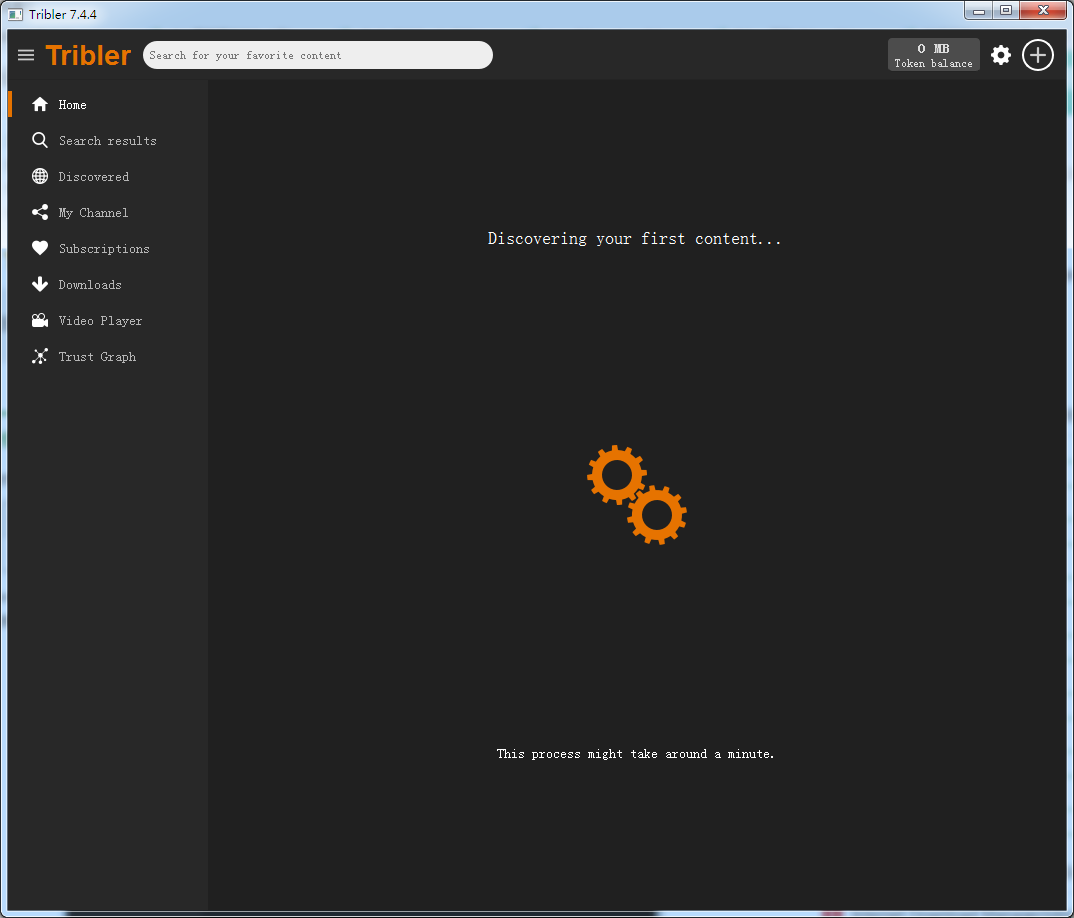The width and height of the screenshot is (1074, 918).
Task: Click the Downloads arrow icon
Action: coord(40,284)
